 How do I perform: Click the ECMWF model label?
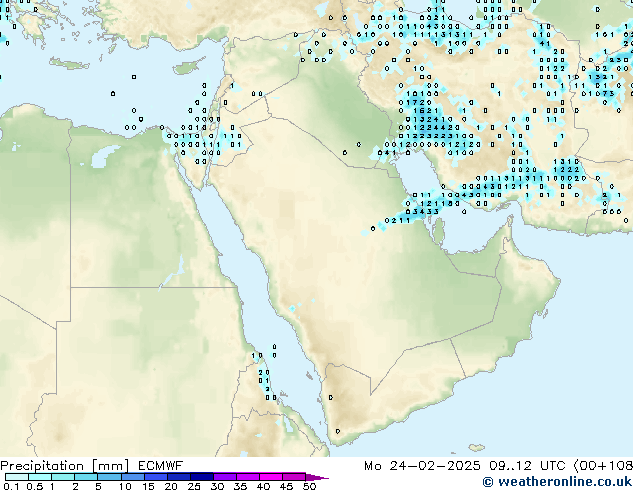pyautogui.click(x=161, y=466)
